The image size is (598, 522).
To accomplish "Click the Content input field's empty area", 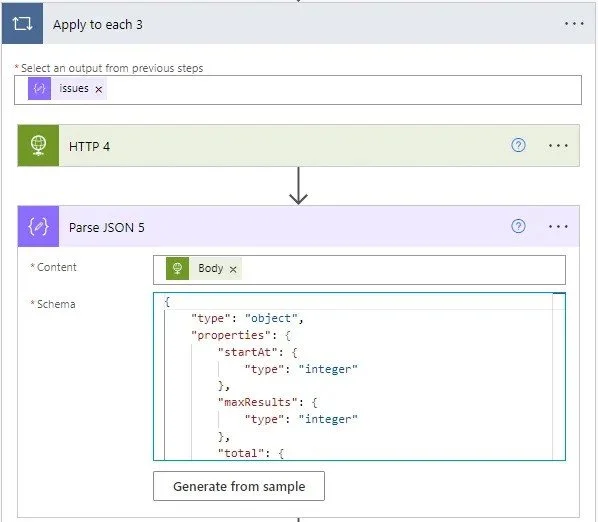I will 402,270.
